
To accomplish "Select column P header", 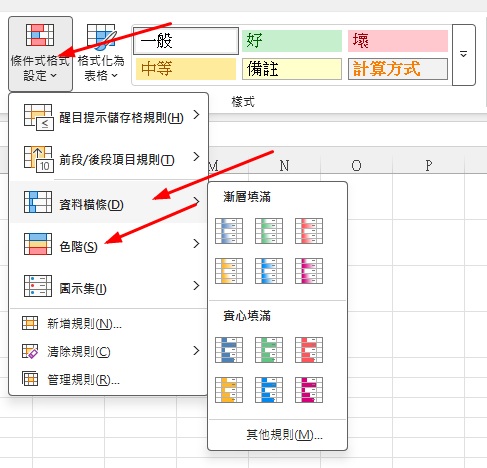I will point(428,165).
